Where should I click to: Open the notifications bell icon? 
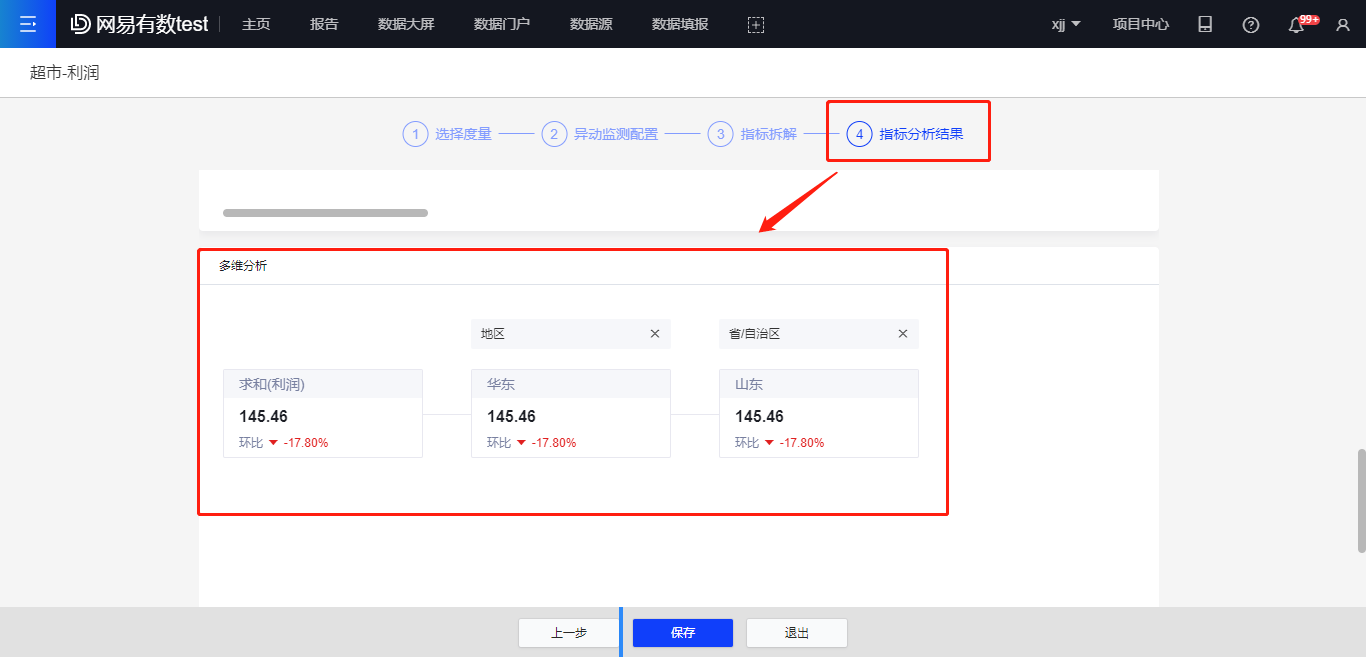(1296, 25)
